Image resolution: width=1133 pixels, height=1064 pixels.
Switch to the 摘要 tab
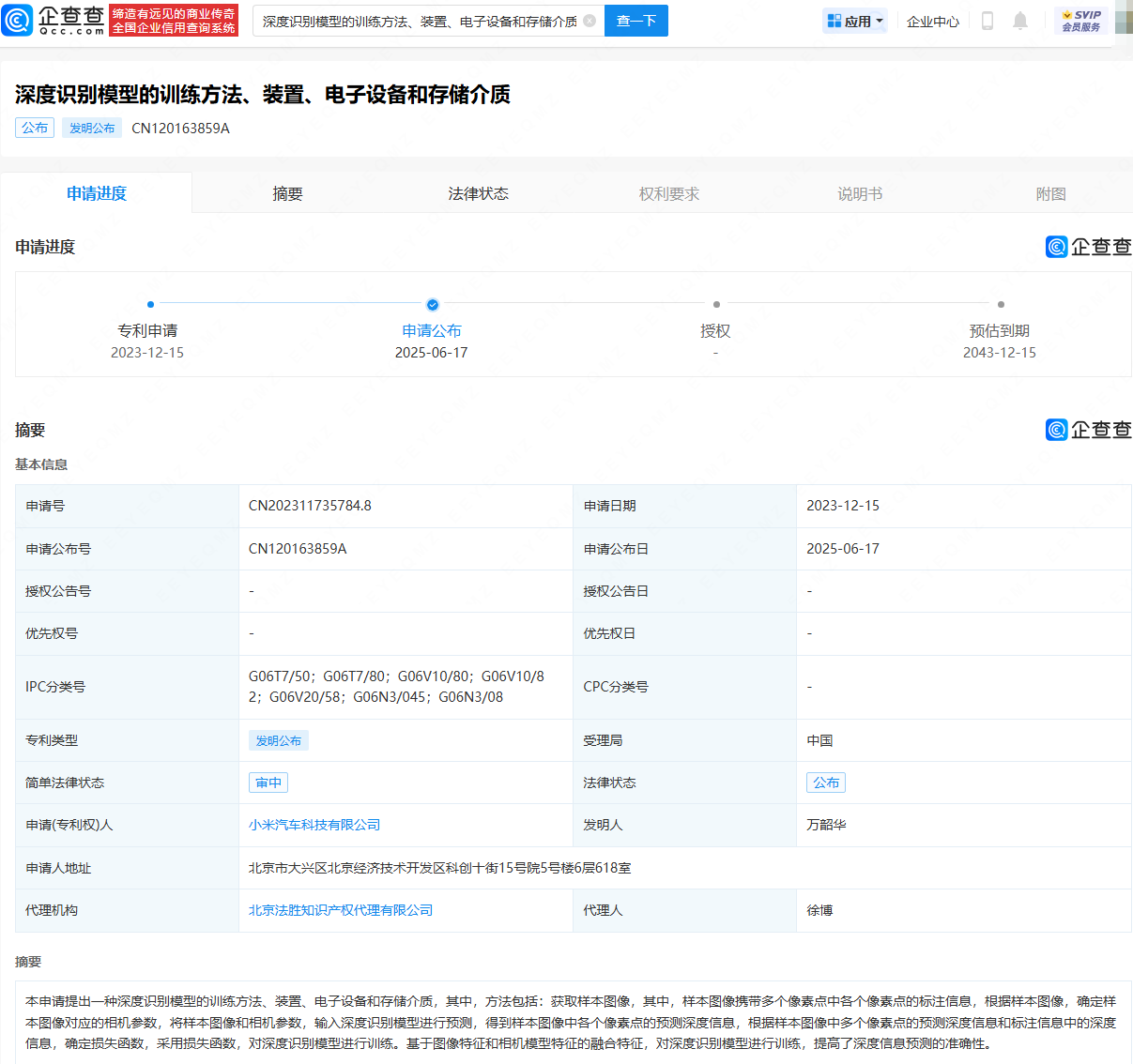click(x=287, y=193)
